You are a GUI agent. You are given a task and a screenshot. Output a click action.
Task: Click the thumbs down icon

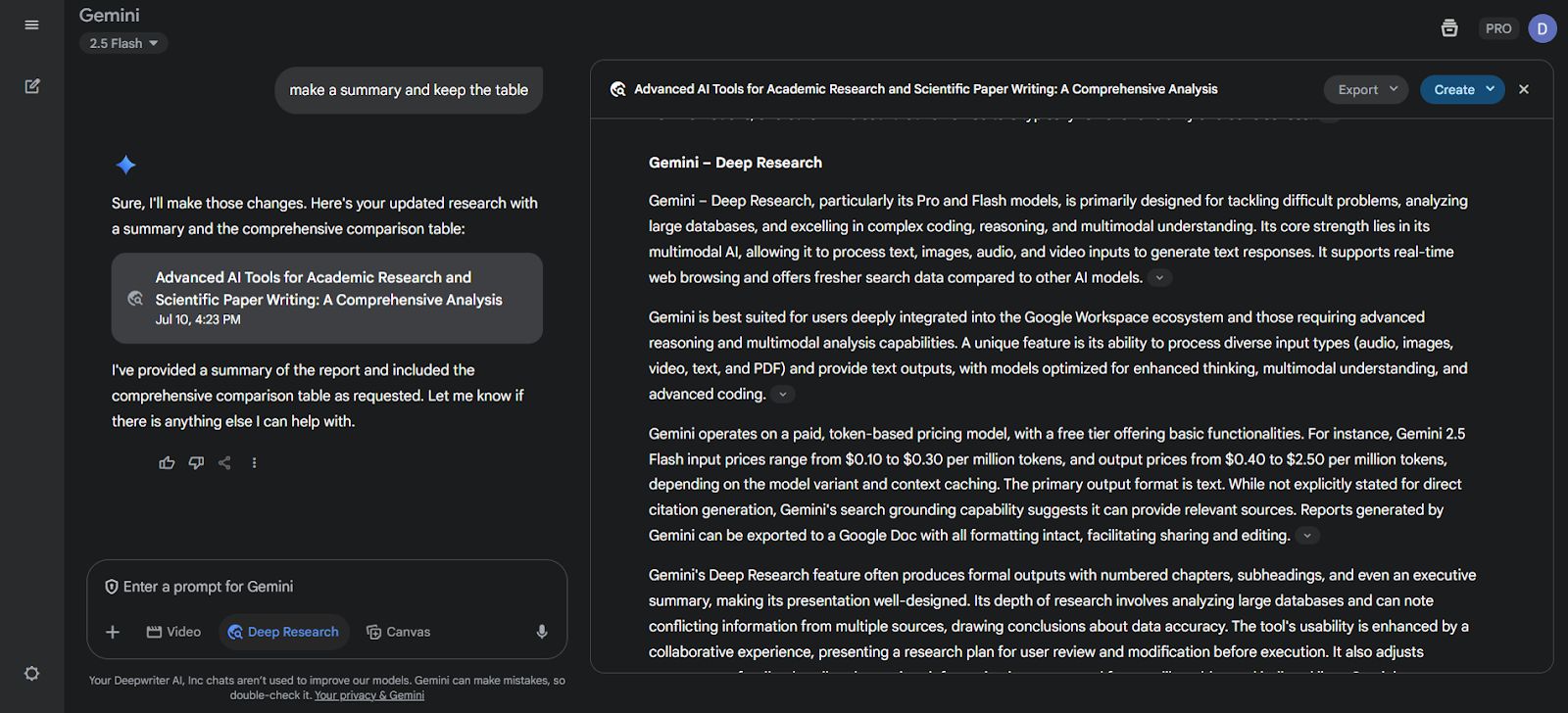tap(196, 463)
